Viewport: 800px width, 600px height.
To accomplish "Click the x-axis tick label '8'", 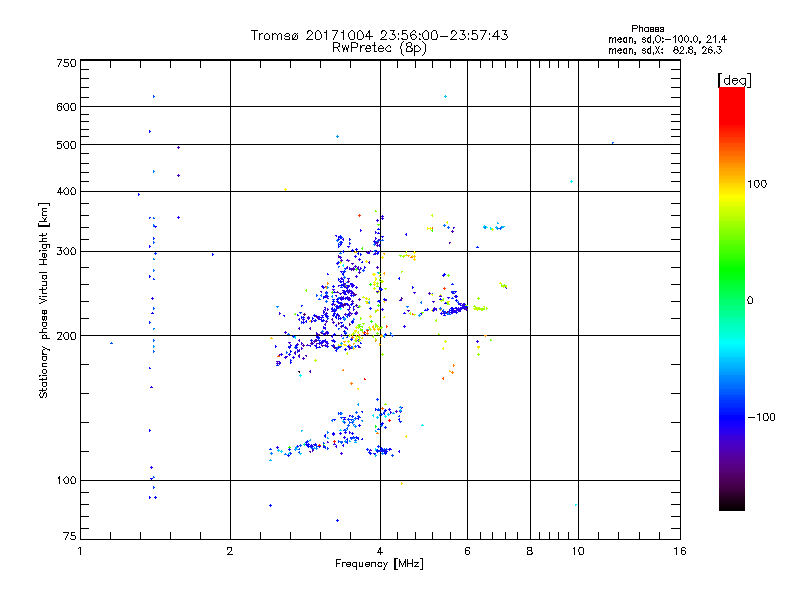I will click(x=530, y=551).
